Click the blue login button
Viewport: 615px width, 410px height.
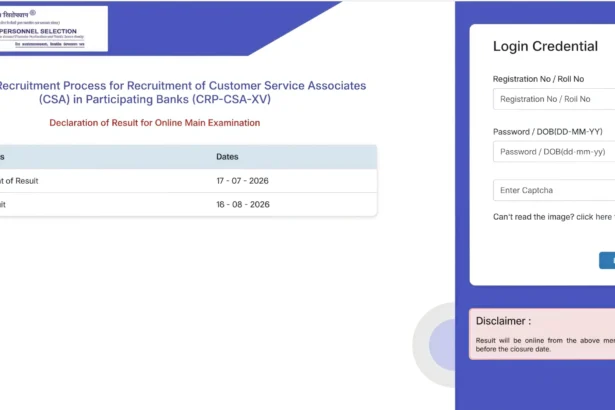(x=607, y=261)
